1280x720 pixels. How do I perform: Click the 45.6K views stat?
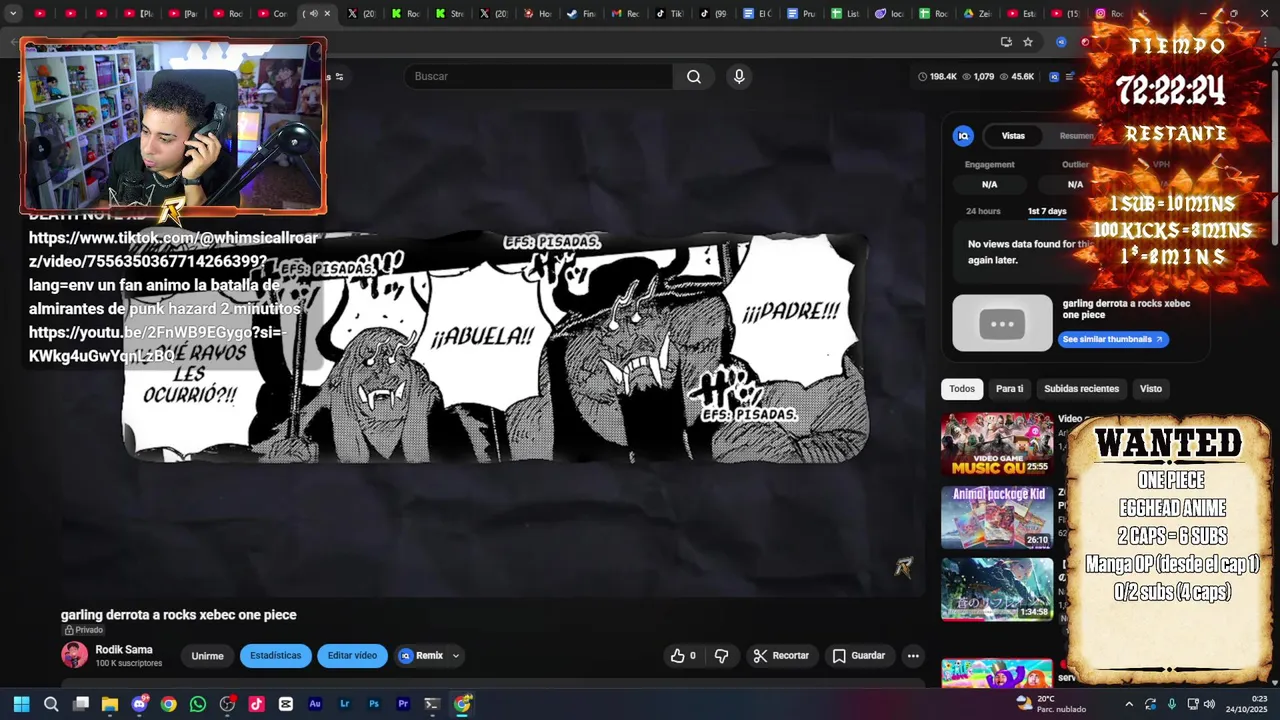point(1016,77)
